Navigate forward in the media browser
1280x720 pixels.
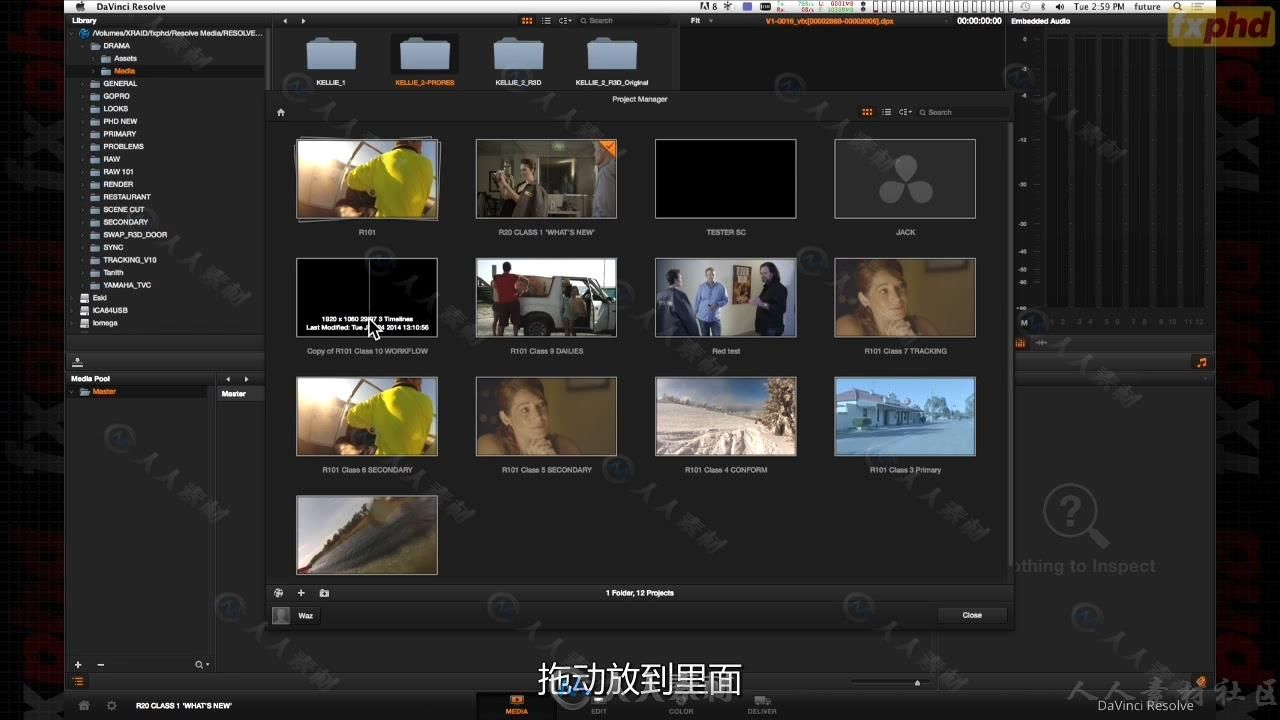(x=304, y=20)
